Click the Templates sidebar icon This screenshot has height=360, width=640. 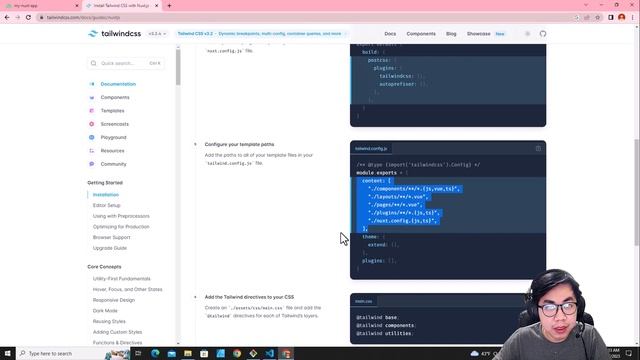(x=91, y=111)
